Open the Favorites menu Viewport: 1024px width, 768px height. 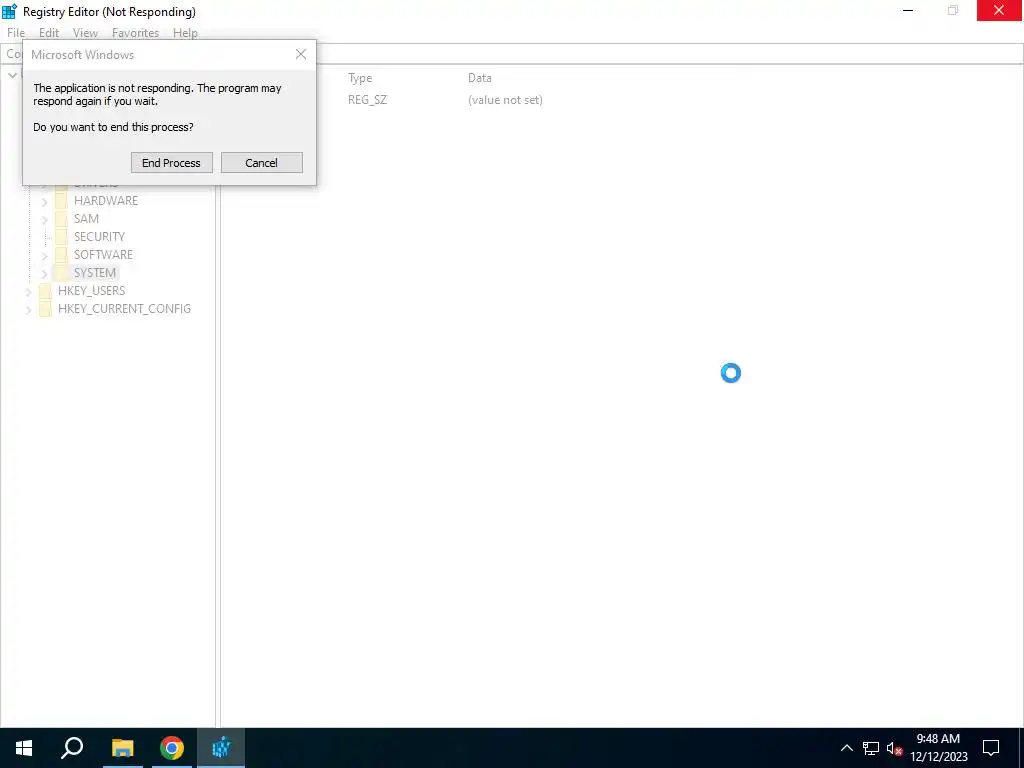135,33
